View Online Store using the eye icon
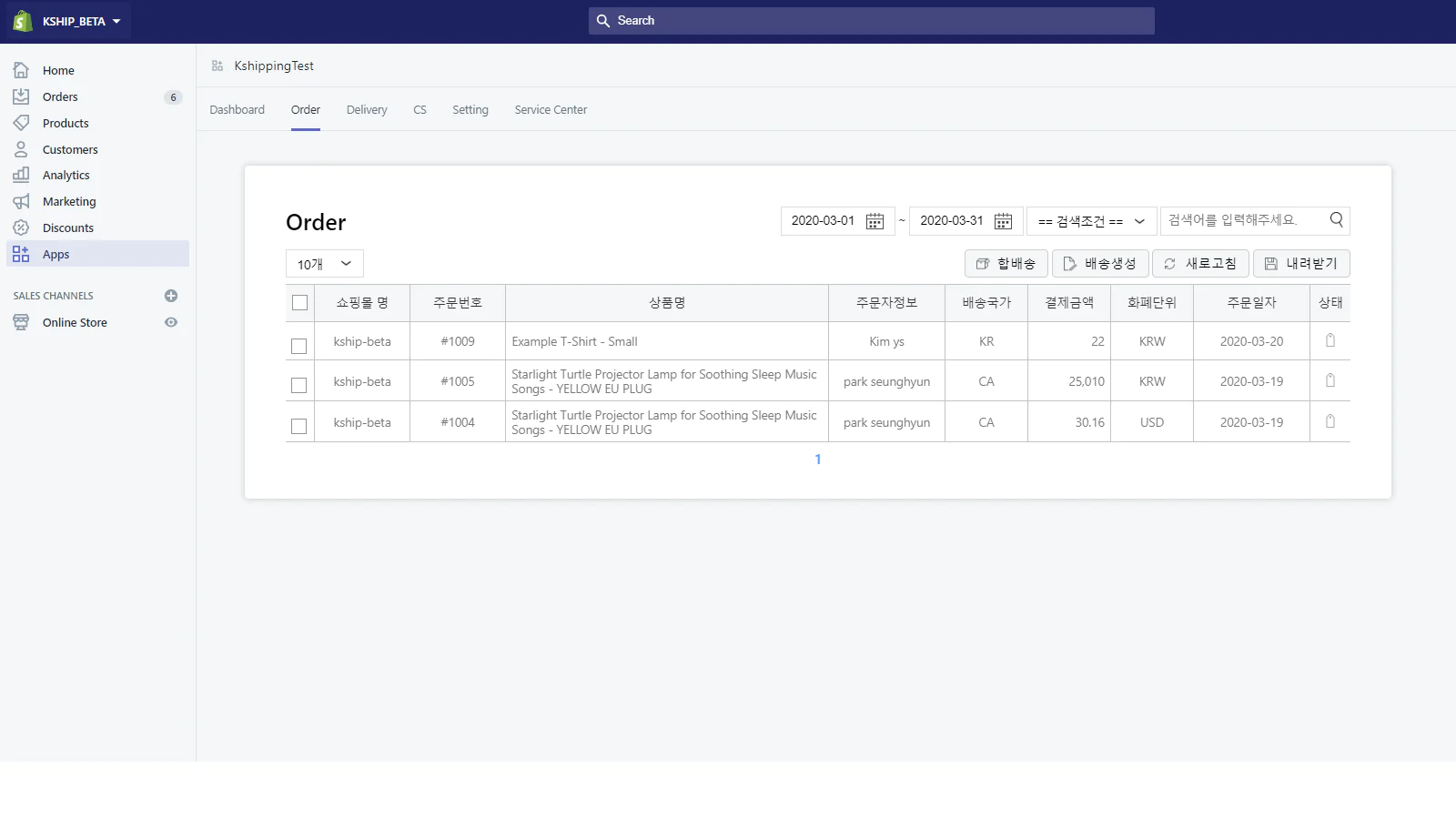Viewport: 1456px width, 819px height. (170, 322)
